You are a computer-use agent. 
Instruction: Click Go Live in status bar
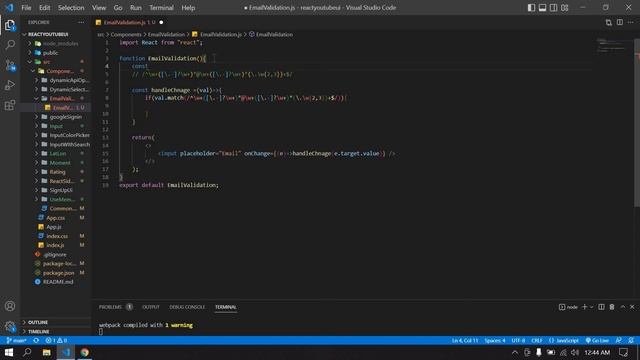(597, 340)
